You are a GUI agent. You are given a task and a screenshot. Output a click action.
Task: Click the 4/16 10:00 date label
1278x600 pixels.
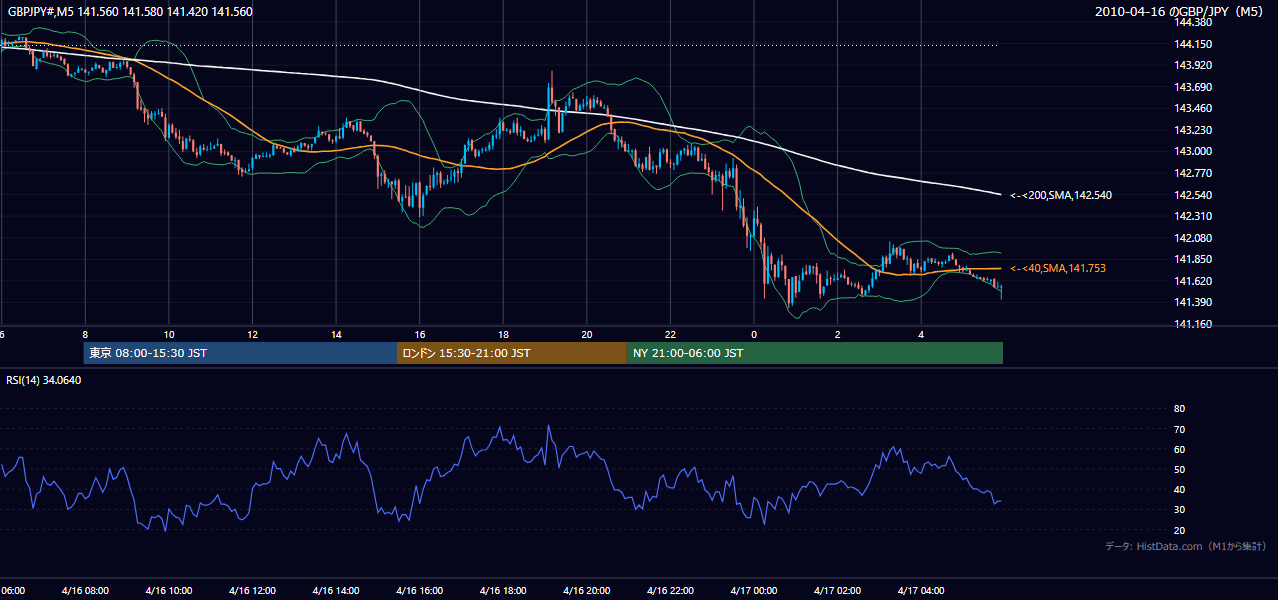click(169, 590)
